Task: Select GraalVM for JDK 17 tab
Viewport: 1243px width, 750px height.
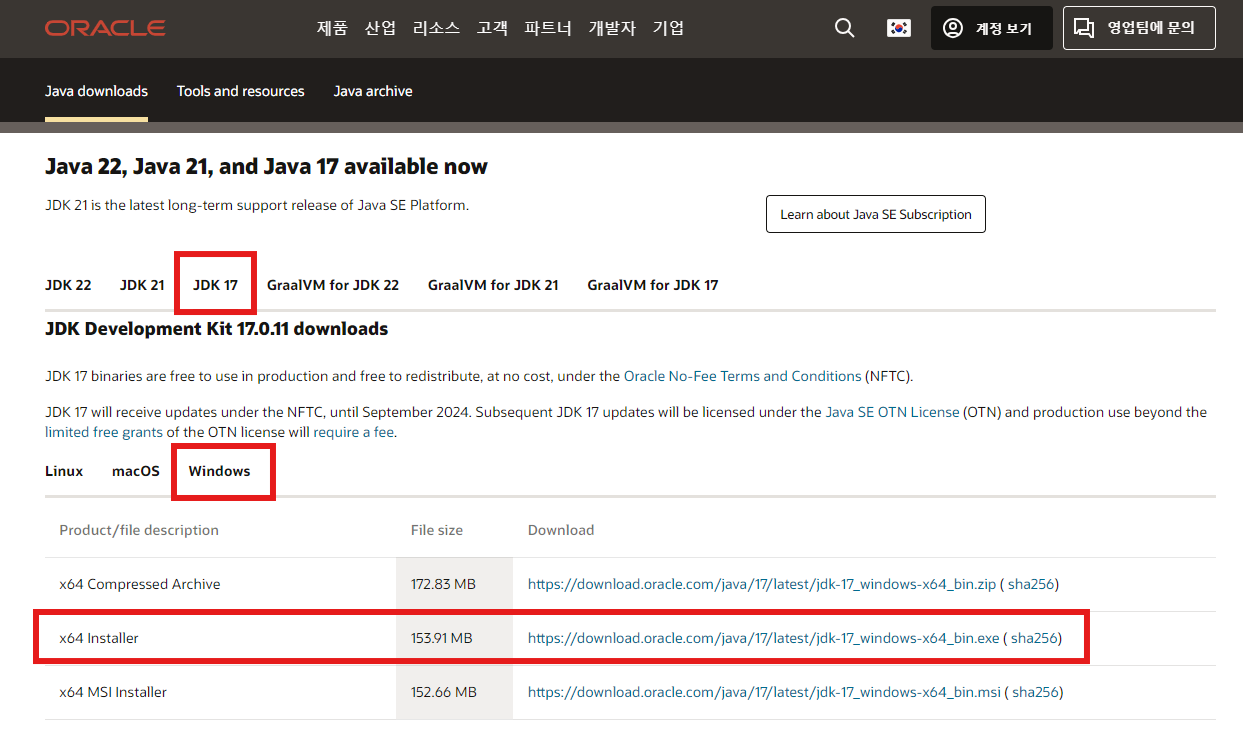Action: [x=653, y=285]
